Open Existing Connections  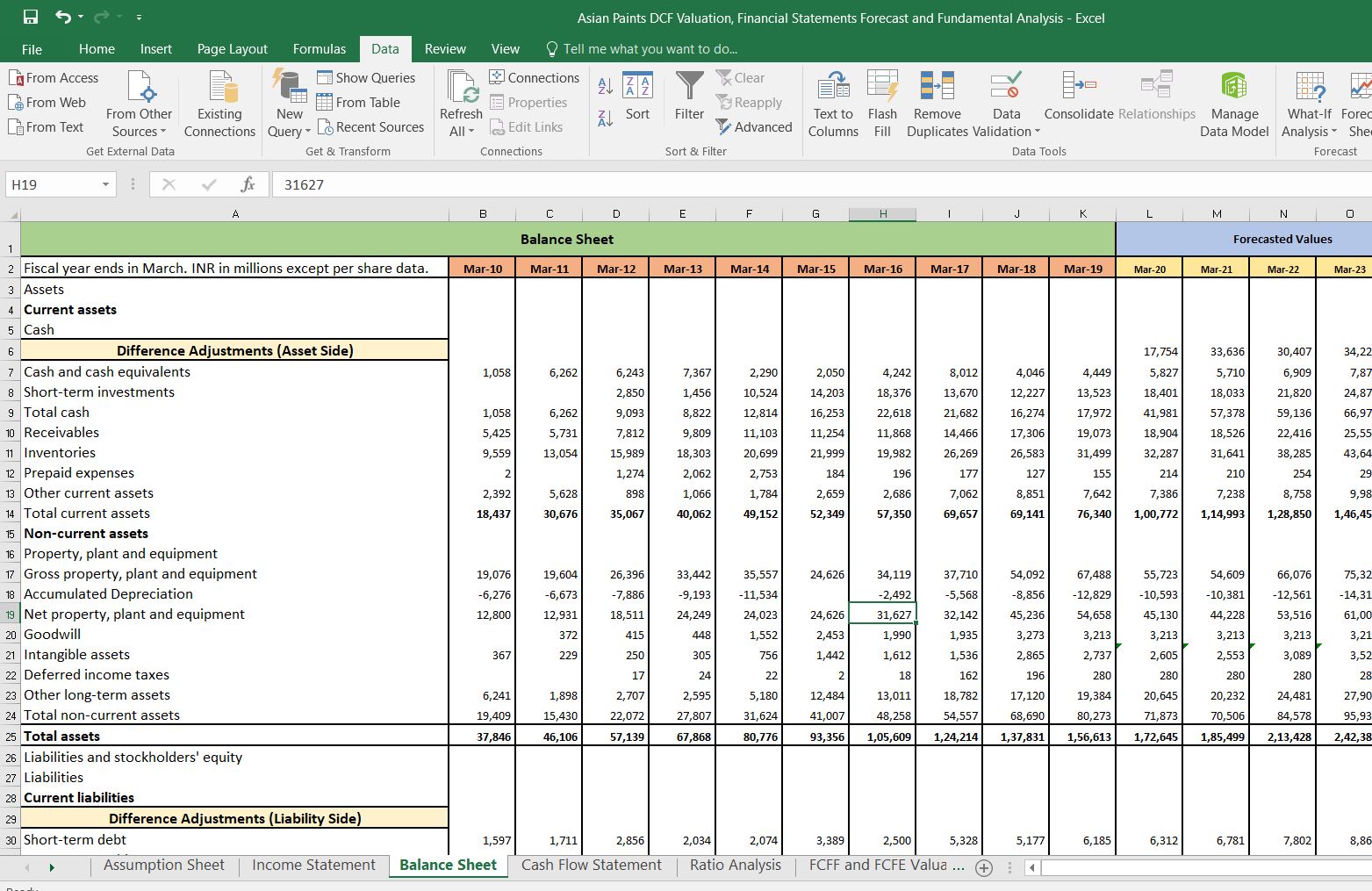[x=219, y=104]
